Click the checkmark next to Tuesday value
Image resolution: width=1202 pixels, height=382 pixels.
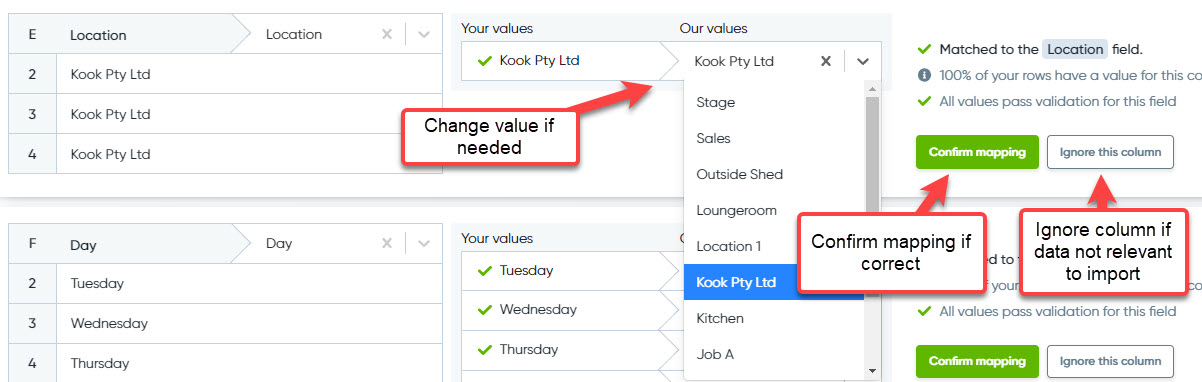click(485, 270)
